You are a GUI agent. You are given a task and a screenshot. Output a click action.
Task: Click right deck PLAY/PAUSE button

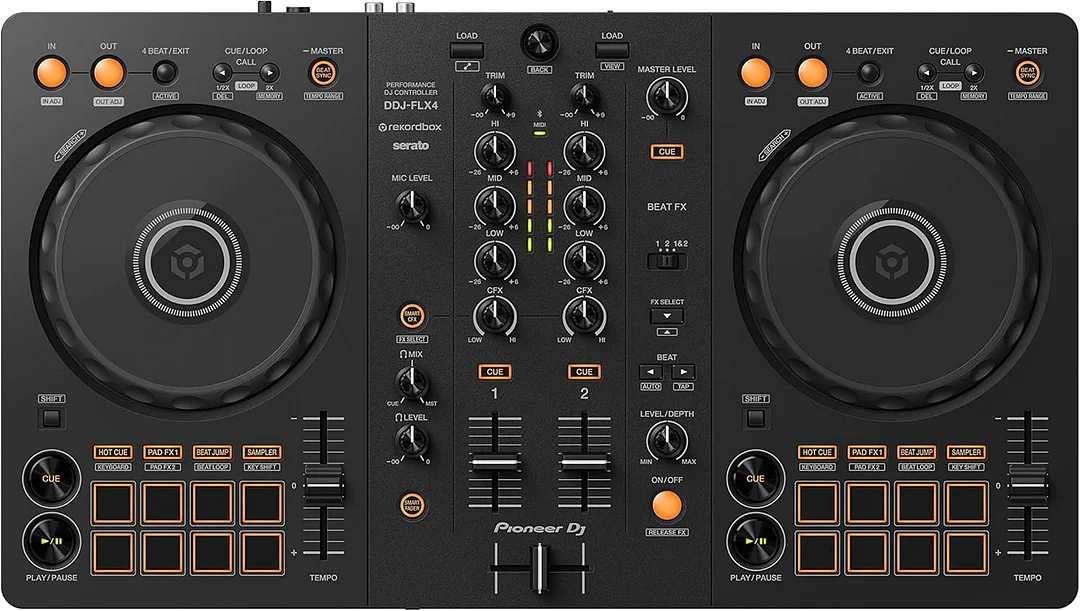click(x=756, y=541)
